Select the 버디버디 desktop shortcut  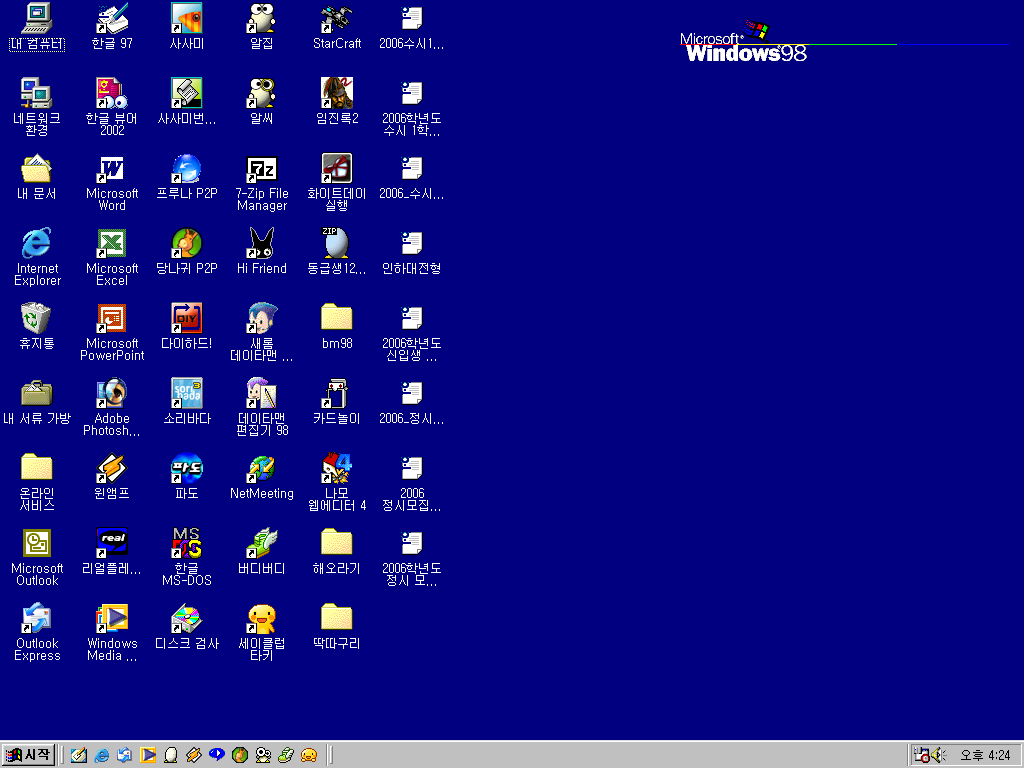[x=261, y=552]
